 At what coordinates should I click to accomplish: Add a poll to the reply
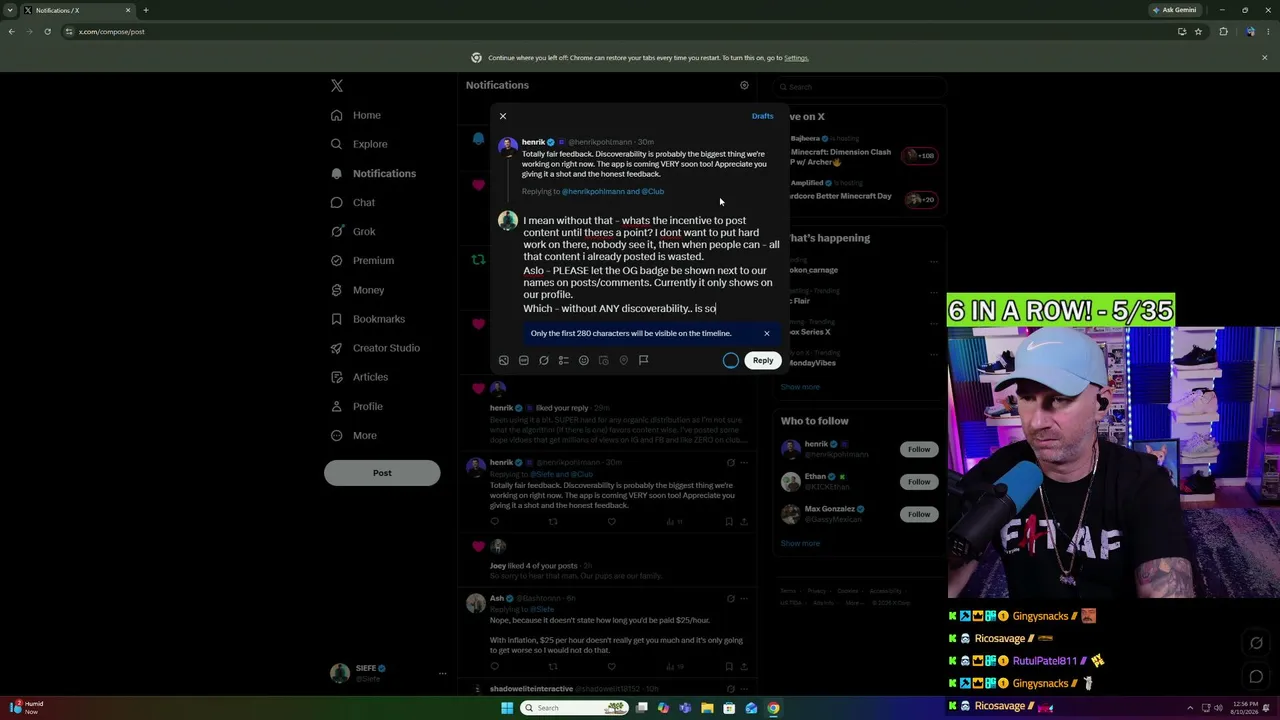click(564, 360)
